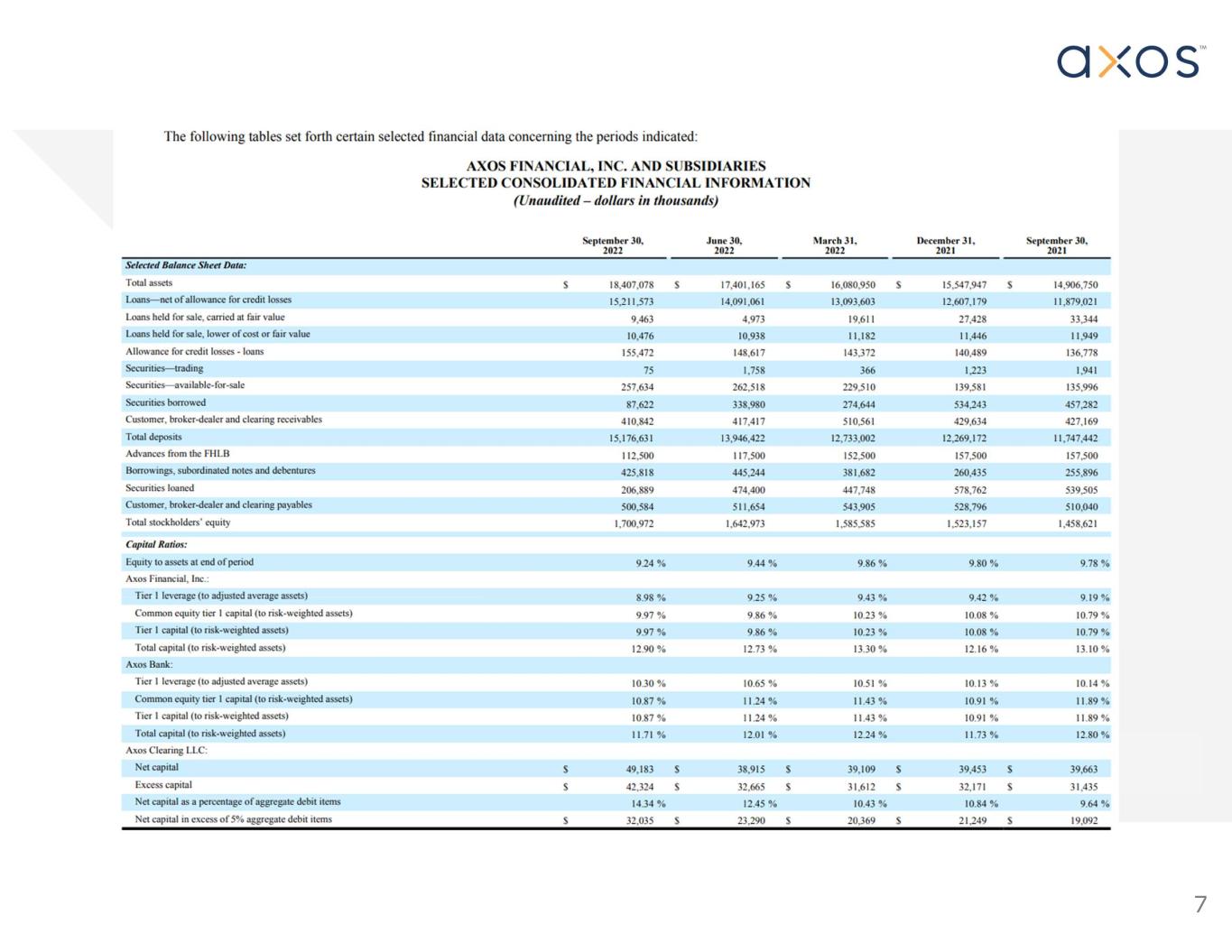1232x952 pixels.
Task: Select total assets value 16,080,950
Action: [x=853, y=285]
